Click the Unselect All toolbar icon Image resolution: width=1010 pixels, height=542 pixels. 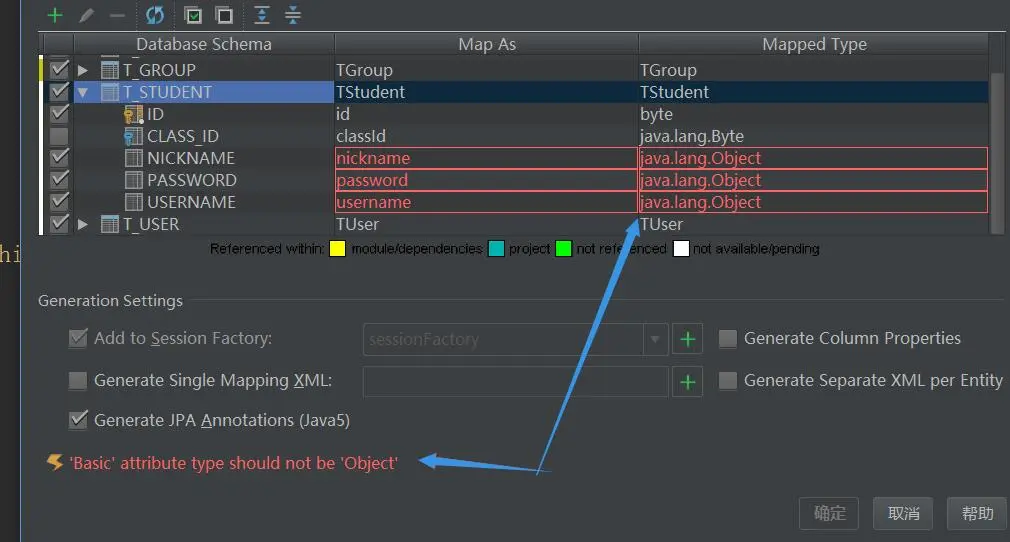[224, 15]
